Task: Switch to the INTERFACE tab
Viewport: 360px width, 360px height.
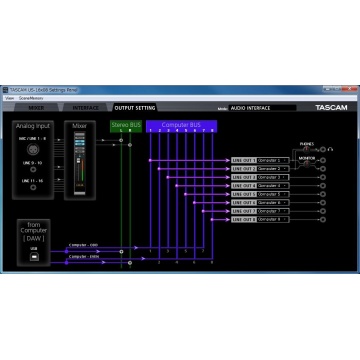Action: click(x=86, y=108)
